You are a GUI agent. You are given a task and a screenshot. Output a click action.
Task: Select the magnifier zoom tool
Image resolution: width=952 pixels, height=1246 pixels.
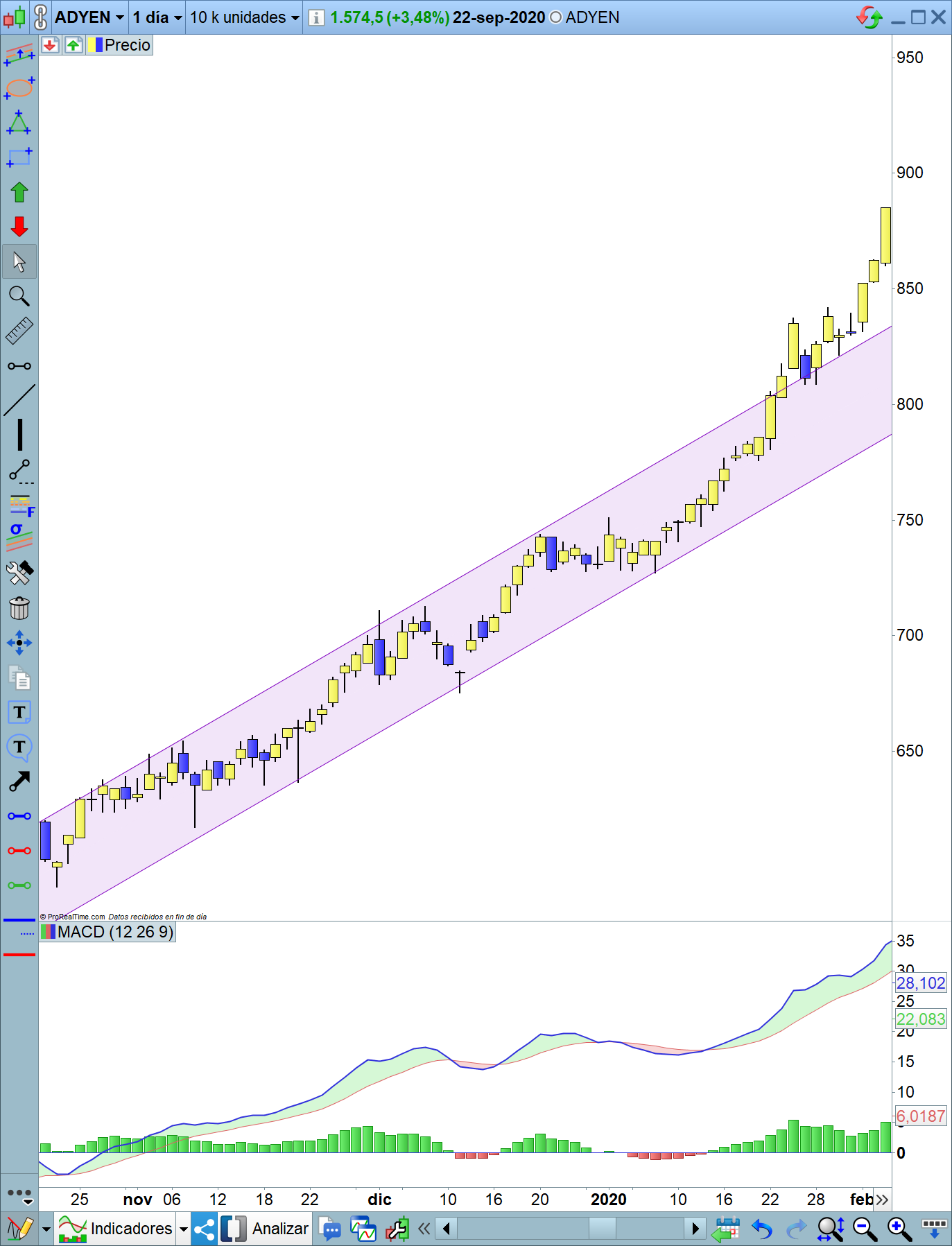pos(19,296)
